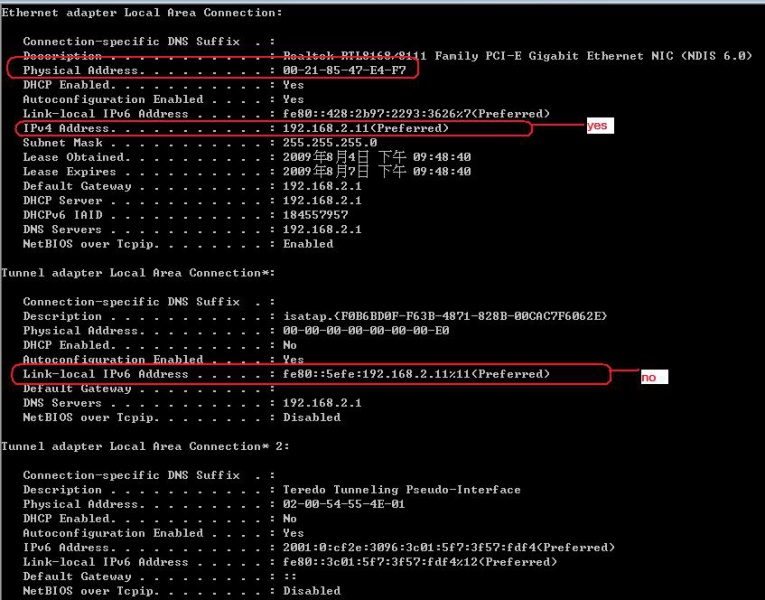Click the physical address 00-00-00-00-00-00-00-E0

point(365,331)
